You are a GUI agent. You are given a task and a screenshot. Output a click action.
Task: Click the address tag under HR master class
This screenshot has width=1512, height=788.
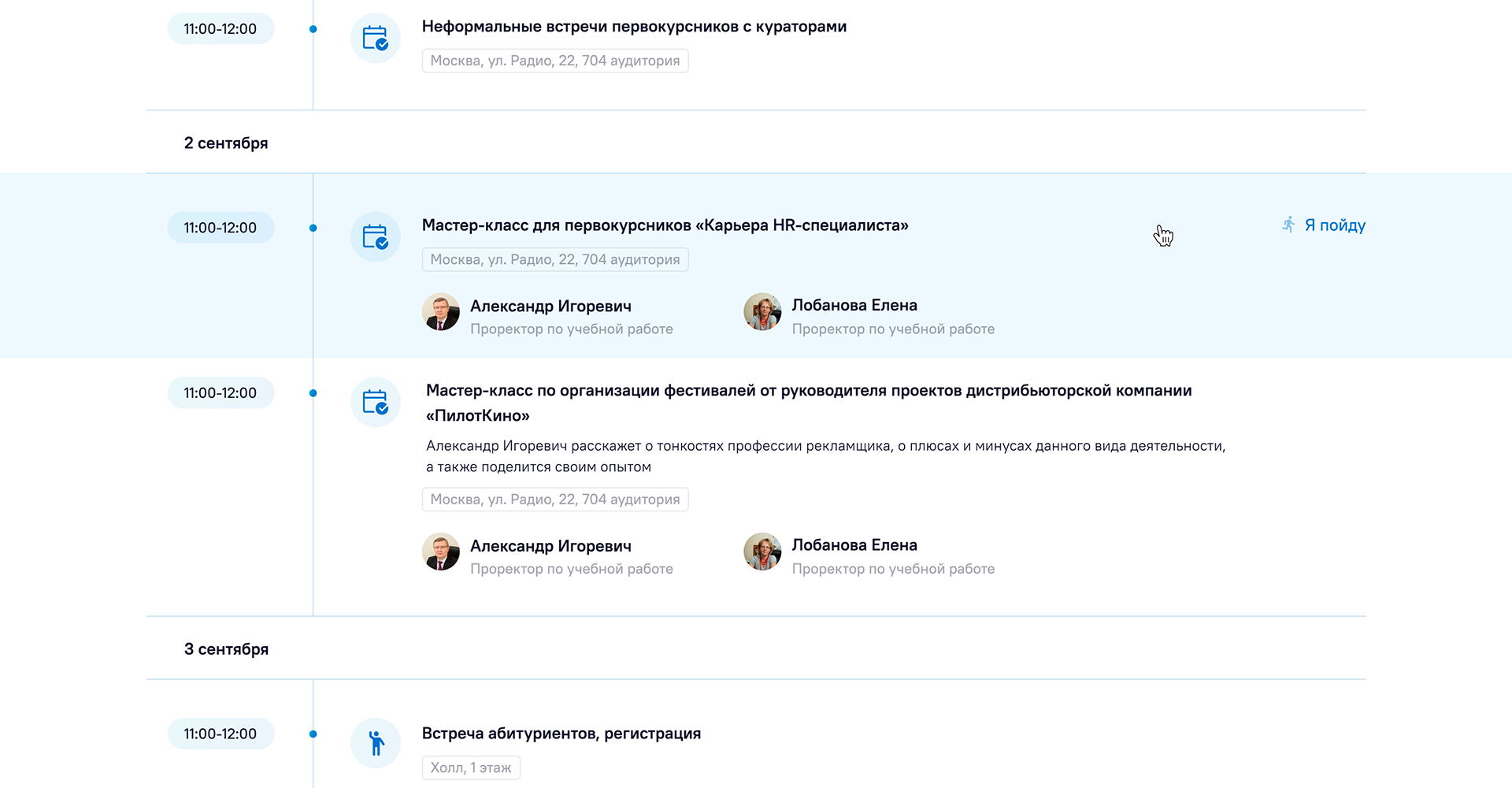[x=554, y=260]
